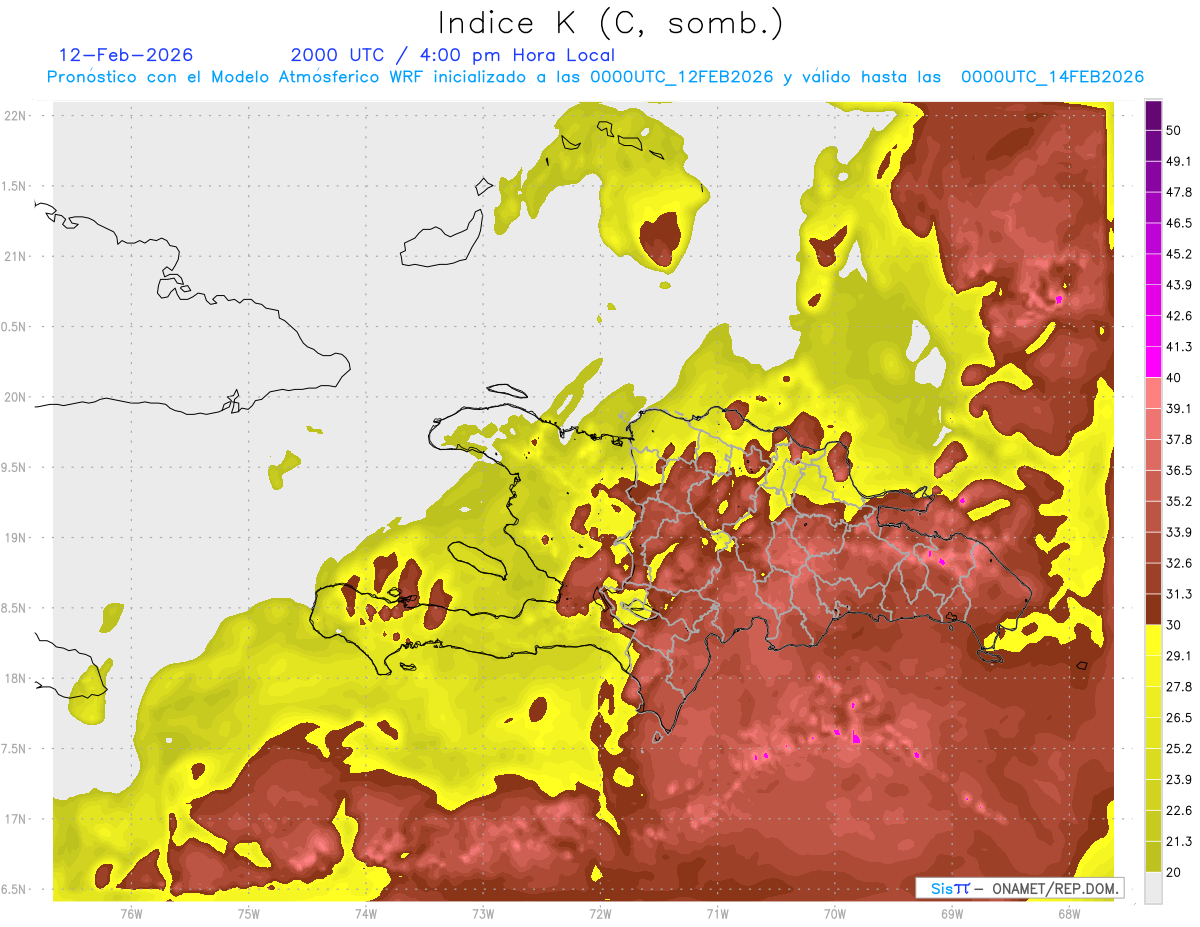
Task: Click the 68W longitude axis label
Action: pos(1069,914)
